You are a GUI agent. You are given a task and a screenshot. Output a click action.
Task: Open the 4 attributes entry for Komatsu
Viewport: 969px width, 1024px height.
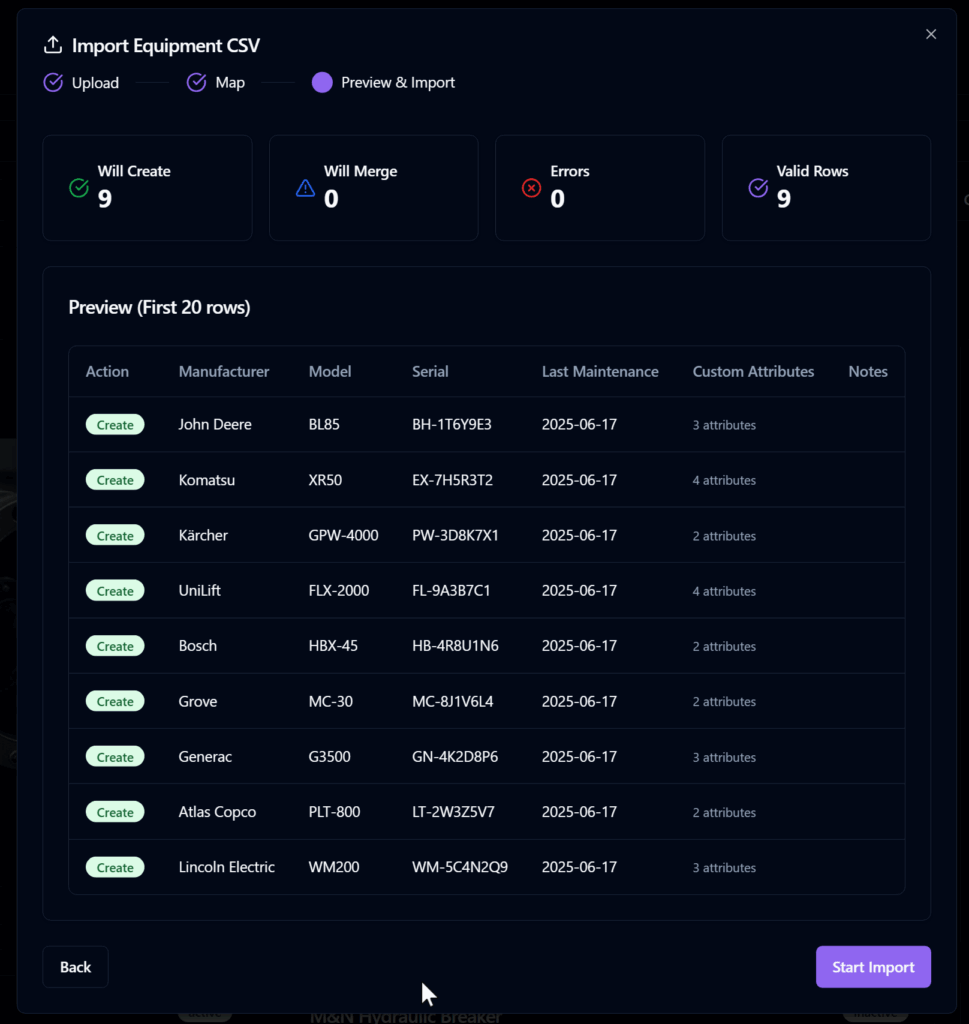tap(724, 481)
